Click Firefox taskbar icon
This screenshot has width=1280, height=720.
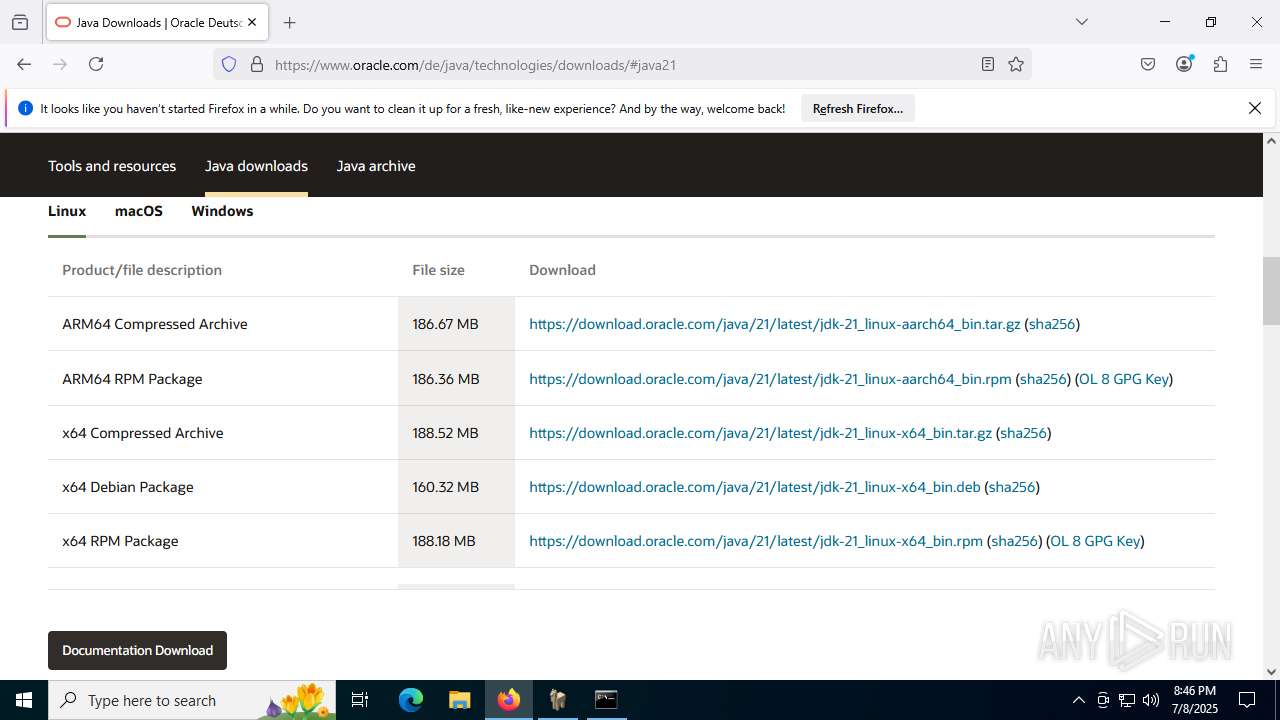pyautogui.click(x=509, y=700)
